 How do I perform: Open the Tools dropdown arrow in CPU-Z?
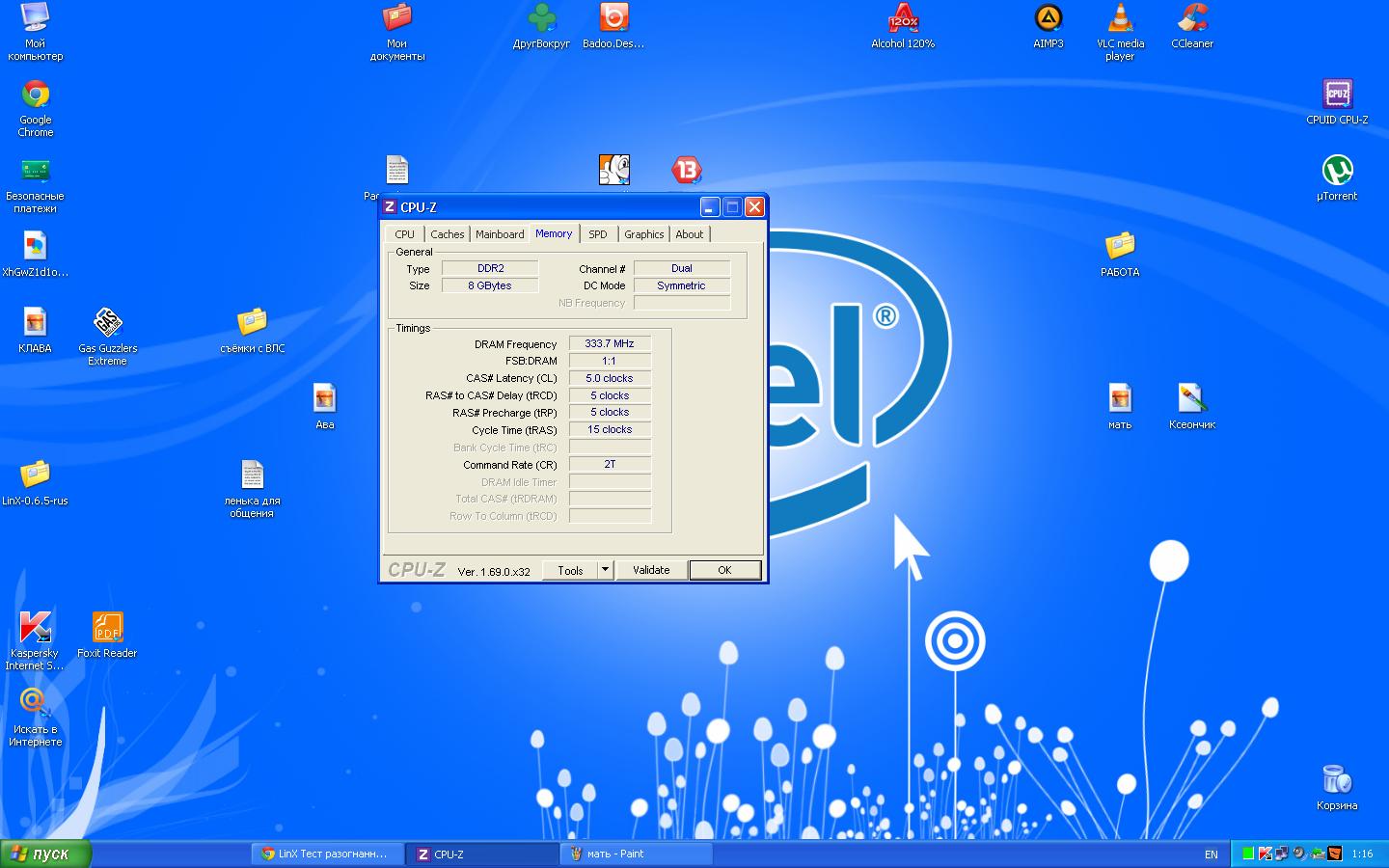point(605,570)
